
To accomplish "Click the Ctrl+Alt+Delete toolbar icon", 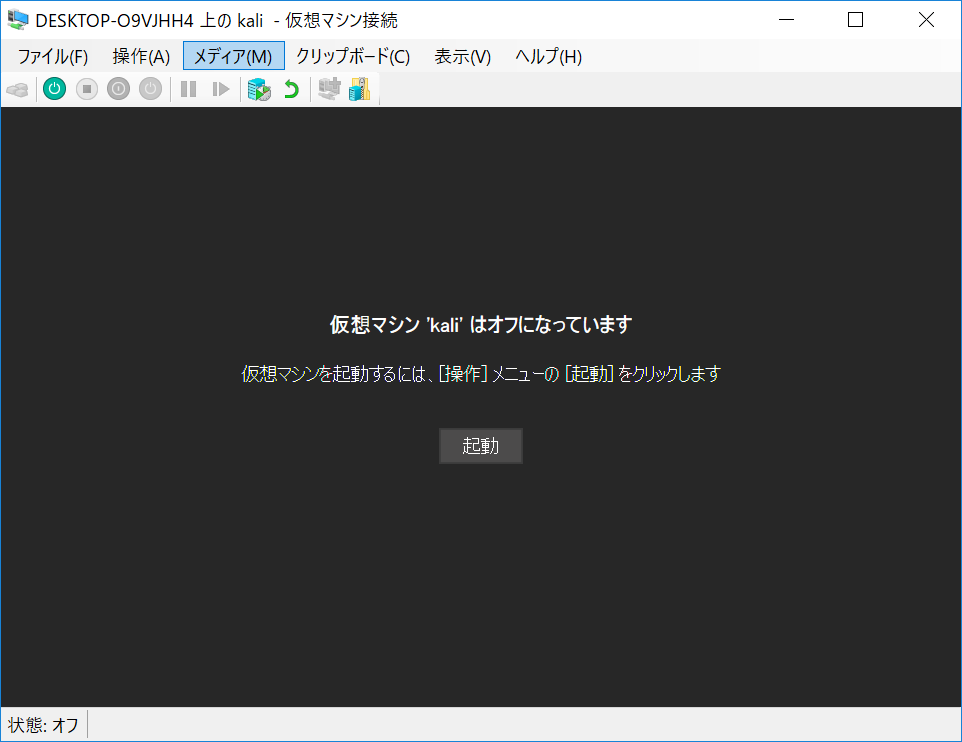I will pyautogui.click(x=17, y=90).
